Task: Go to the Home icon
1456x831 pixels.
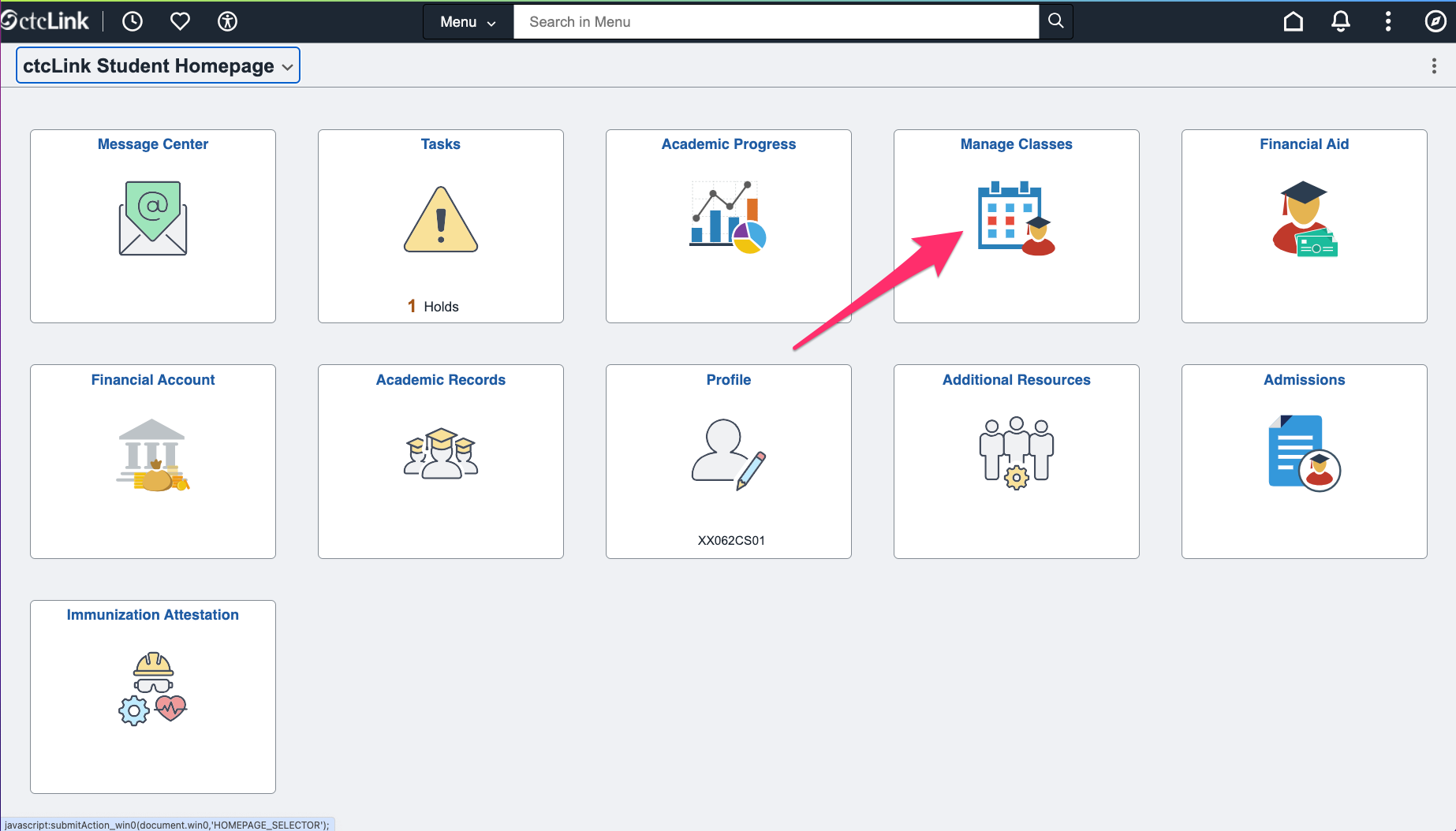Action: (x=1292, y=21)
